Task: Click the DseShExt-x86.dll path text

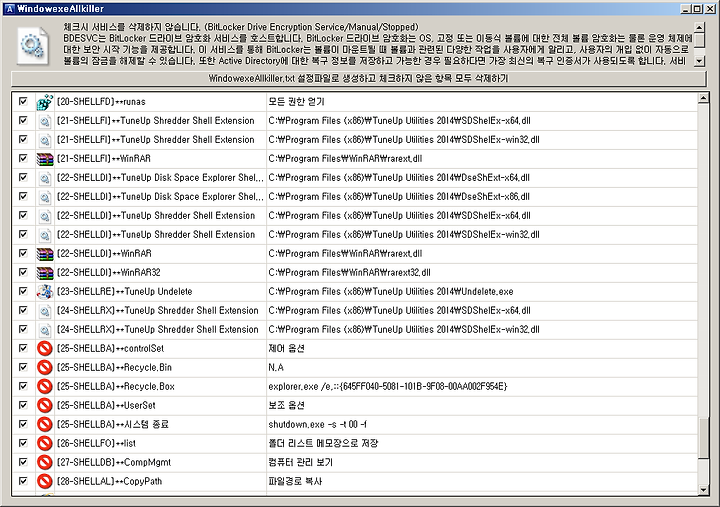Action: point(399,197)
